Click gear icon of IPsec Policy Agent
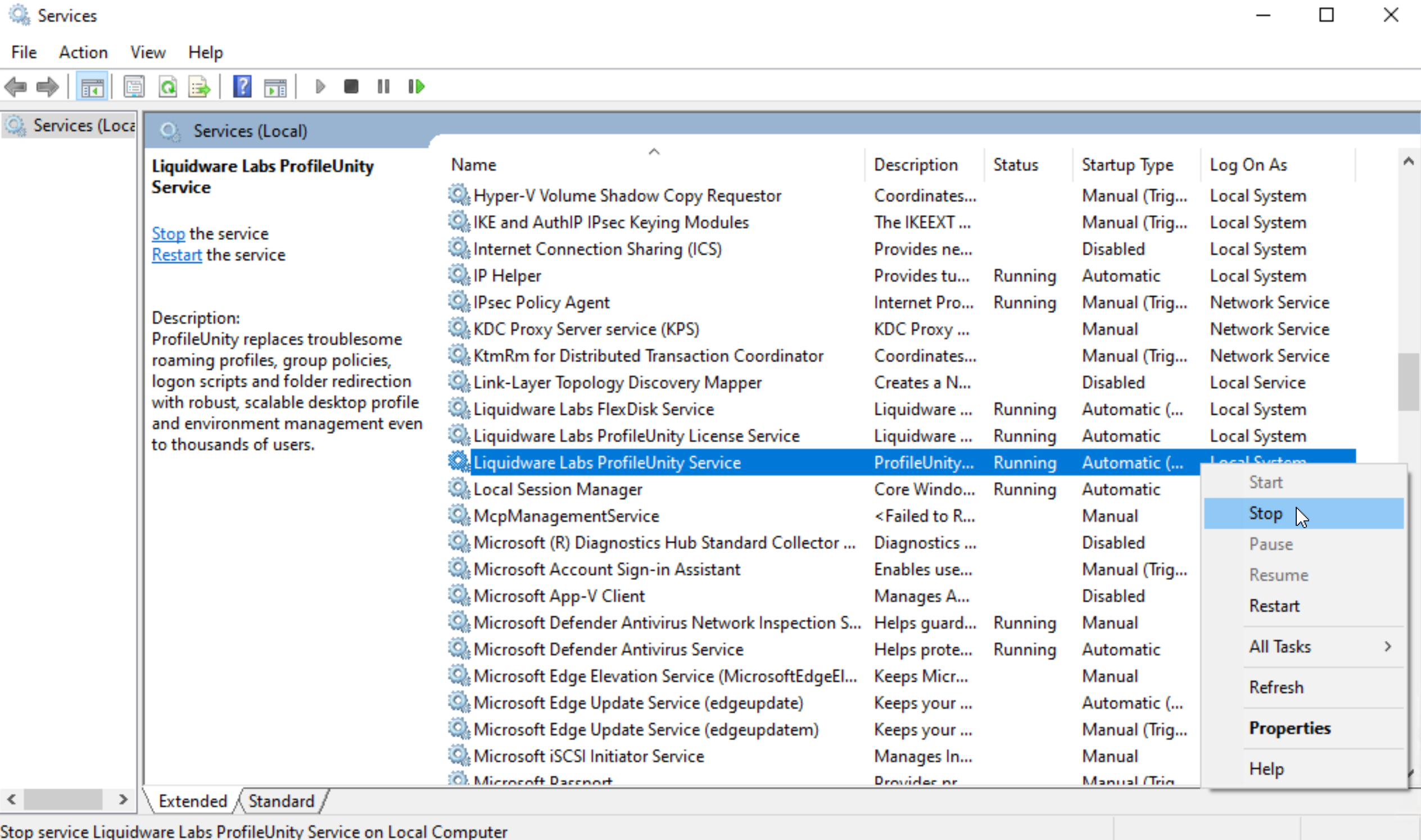Viewport: 1421px width, 840px height. (x=459, y=302)
